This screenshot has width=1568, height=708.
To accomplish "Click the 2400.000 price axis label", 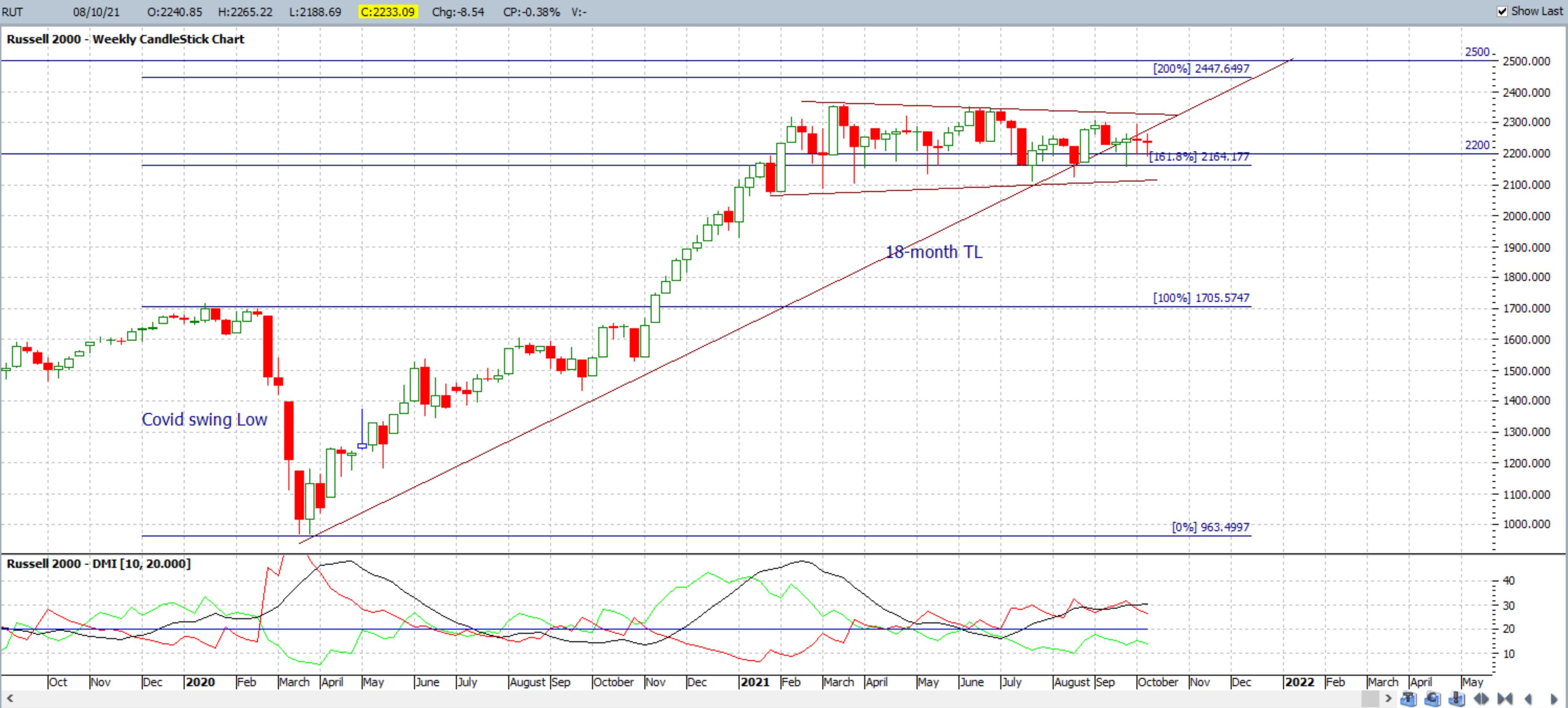I will pyautogui.click(x=1526, y=93).
